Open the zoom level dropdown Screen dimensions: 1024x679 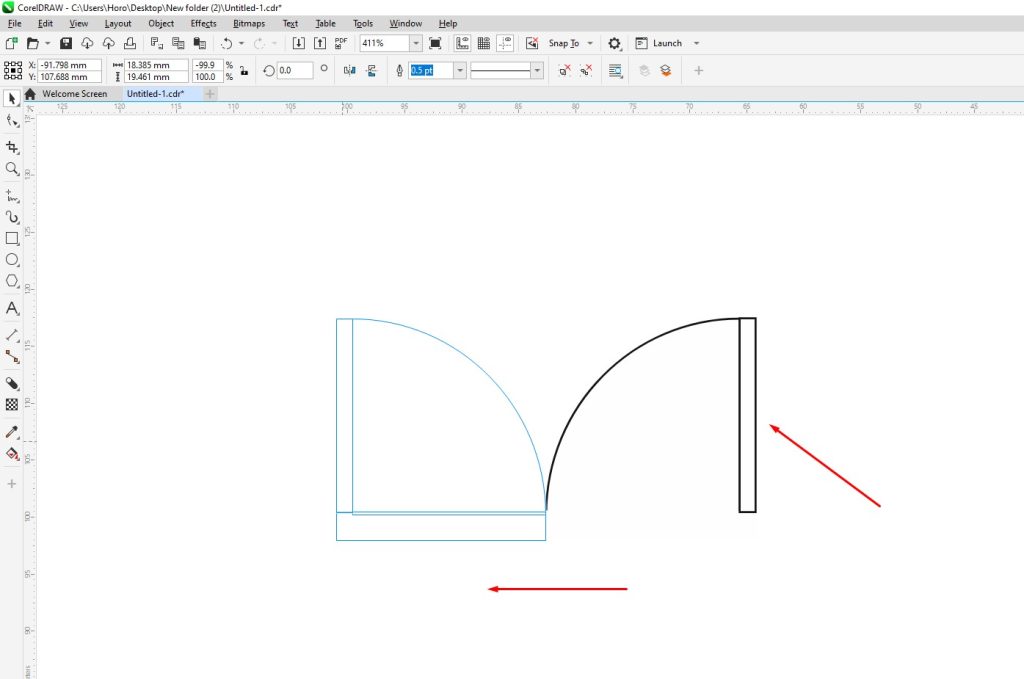pos(416,43)
